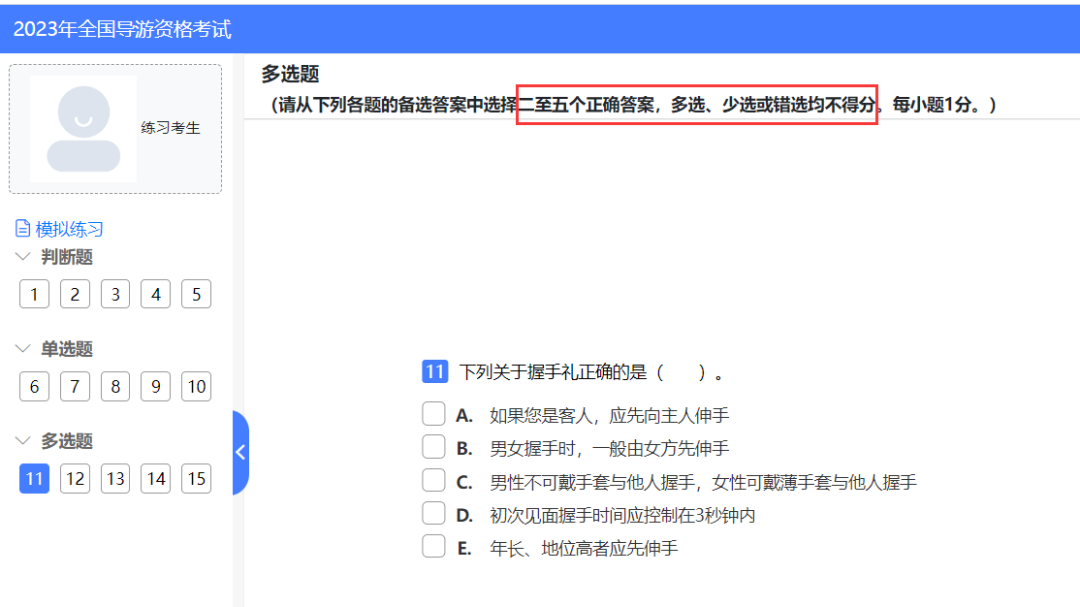Jump to question 3
The height and width of the screenshot is (607, 1080).
[x=115, y=294]
